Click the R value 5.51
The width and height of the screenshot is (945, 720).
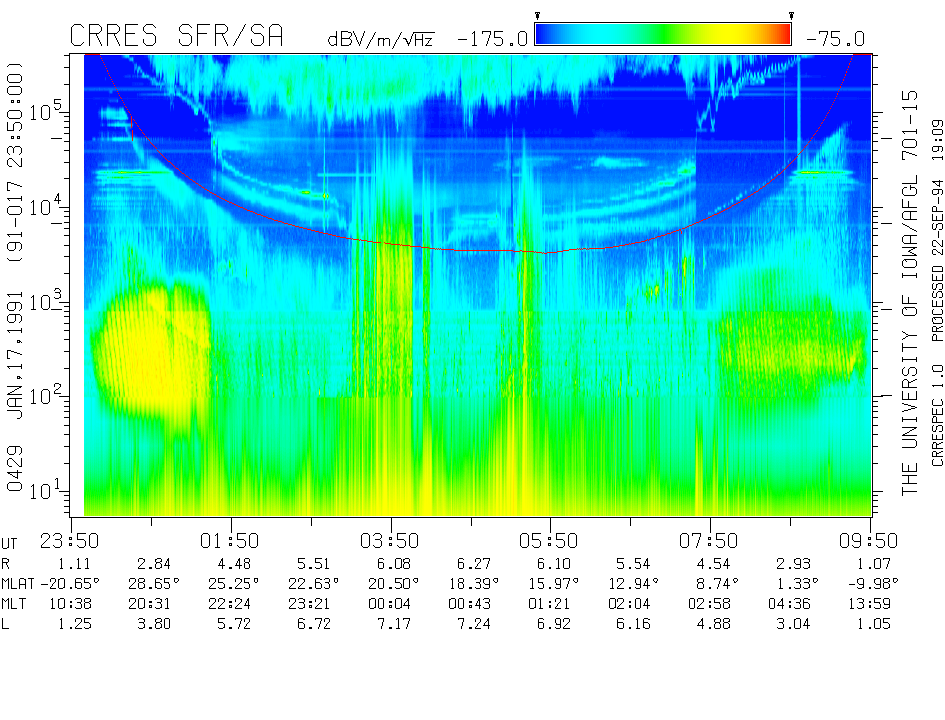[x=313, y=564]
